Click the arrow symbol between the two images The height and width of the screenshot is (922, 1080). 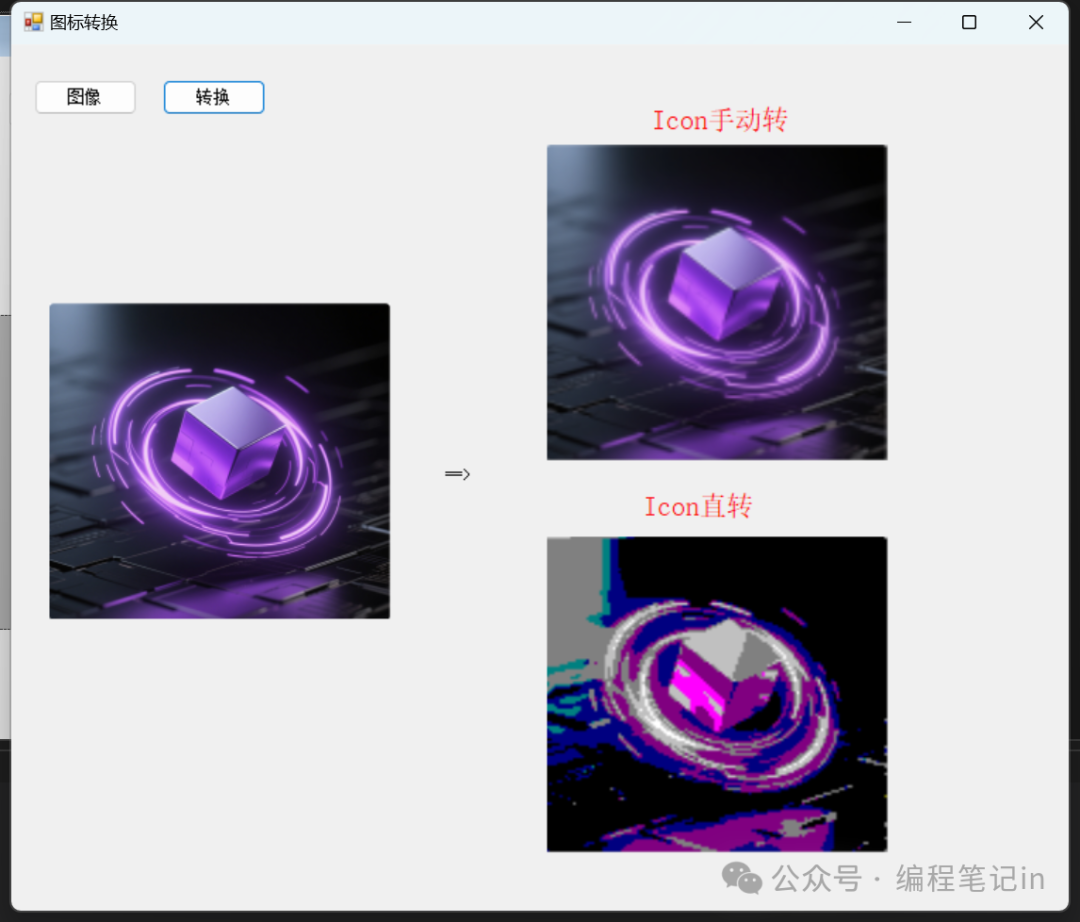click(x=456, y=473)
